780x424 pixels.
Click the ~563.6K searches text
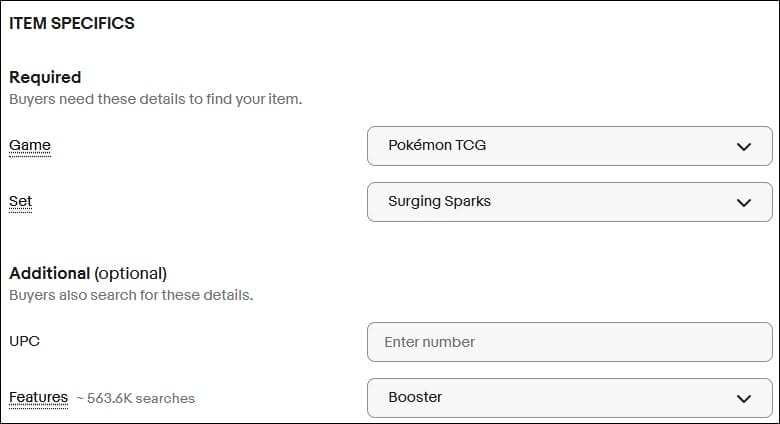(135, 398)
